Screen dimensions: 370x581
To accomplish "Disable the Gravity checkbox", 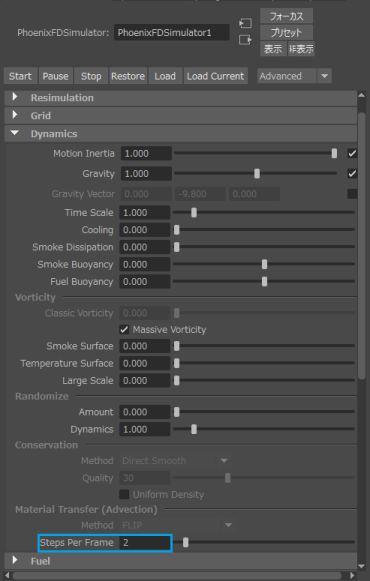I will point(352,173).
